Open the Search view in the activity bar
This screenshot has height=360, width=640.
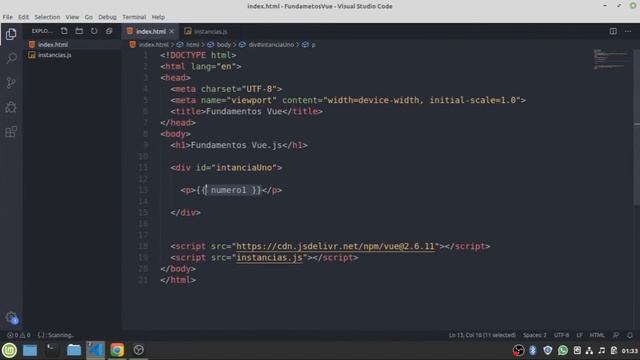coord(11,58)
